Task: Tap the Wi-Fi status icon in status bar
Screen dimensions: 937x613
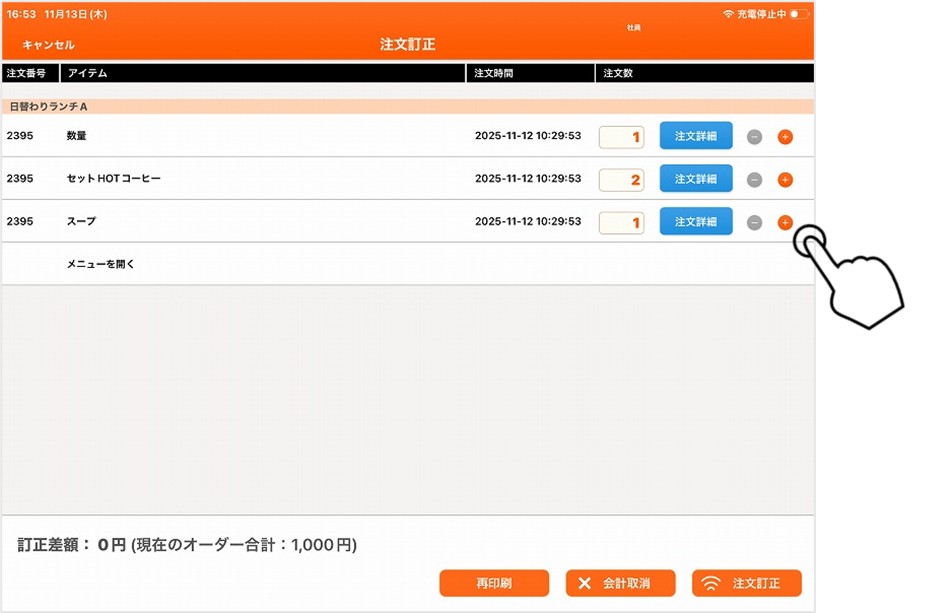Action: coord(728,15)
